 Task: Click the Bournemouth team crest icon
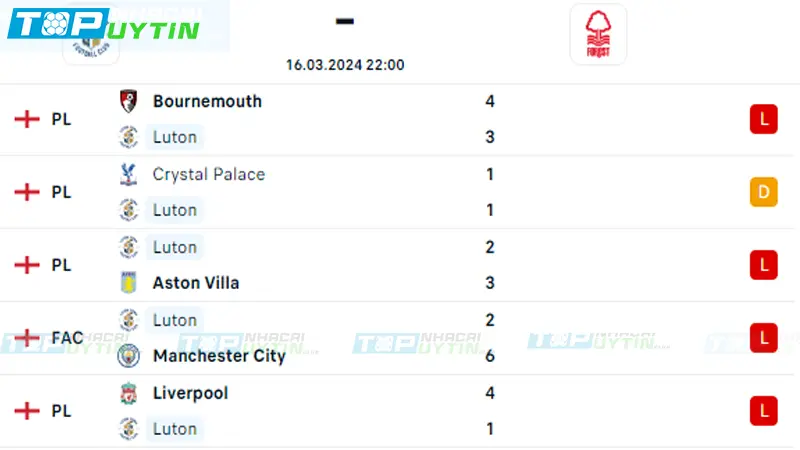pyautogui.click(x=129, y=101)
